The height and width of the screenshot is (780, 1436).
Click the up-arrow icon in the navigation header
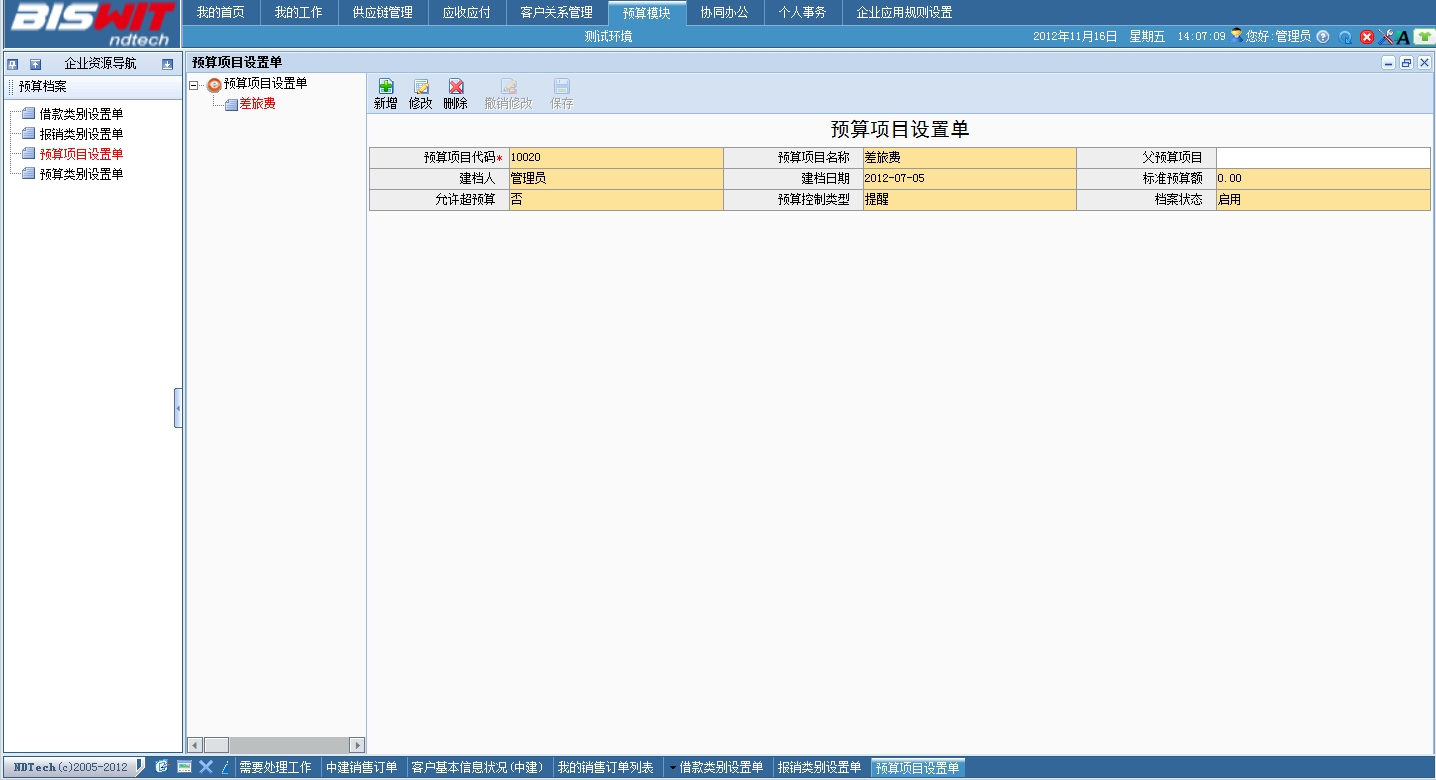(36, 64)
